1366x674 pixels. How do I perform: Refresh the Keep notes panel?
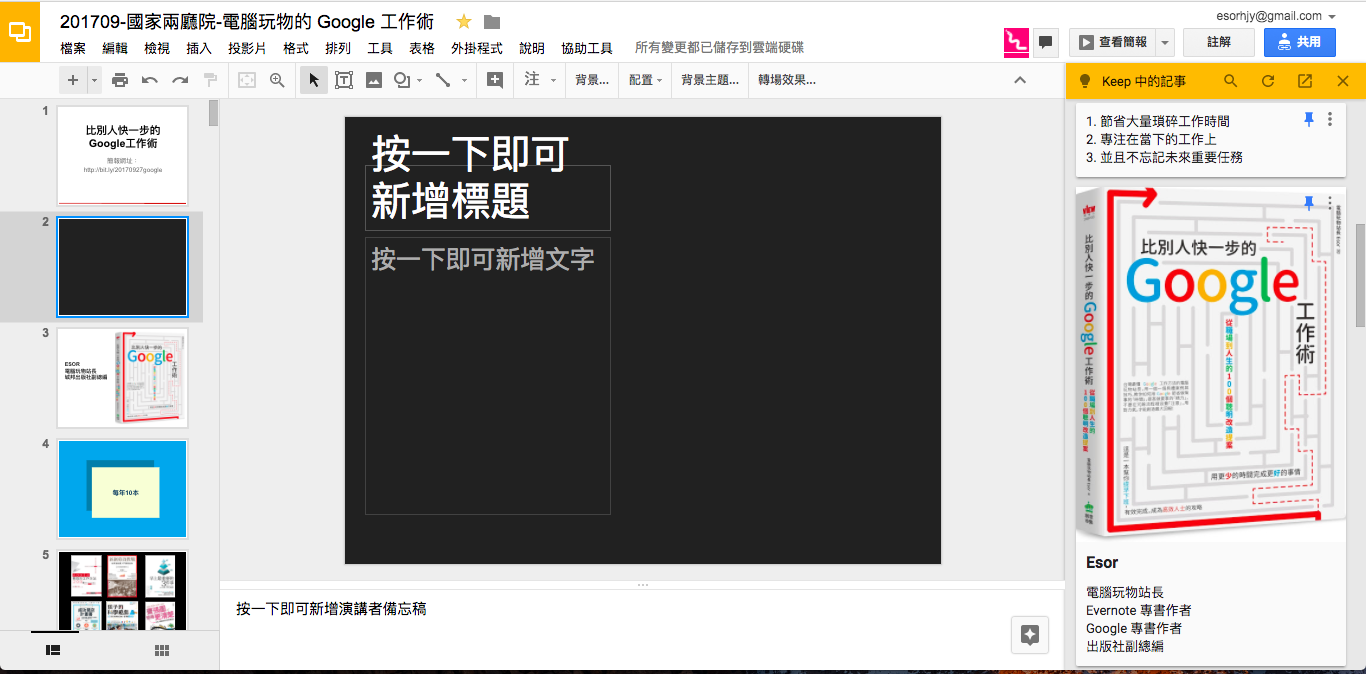click(x=1268, y=81)
